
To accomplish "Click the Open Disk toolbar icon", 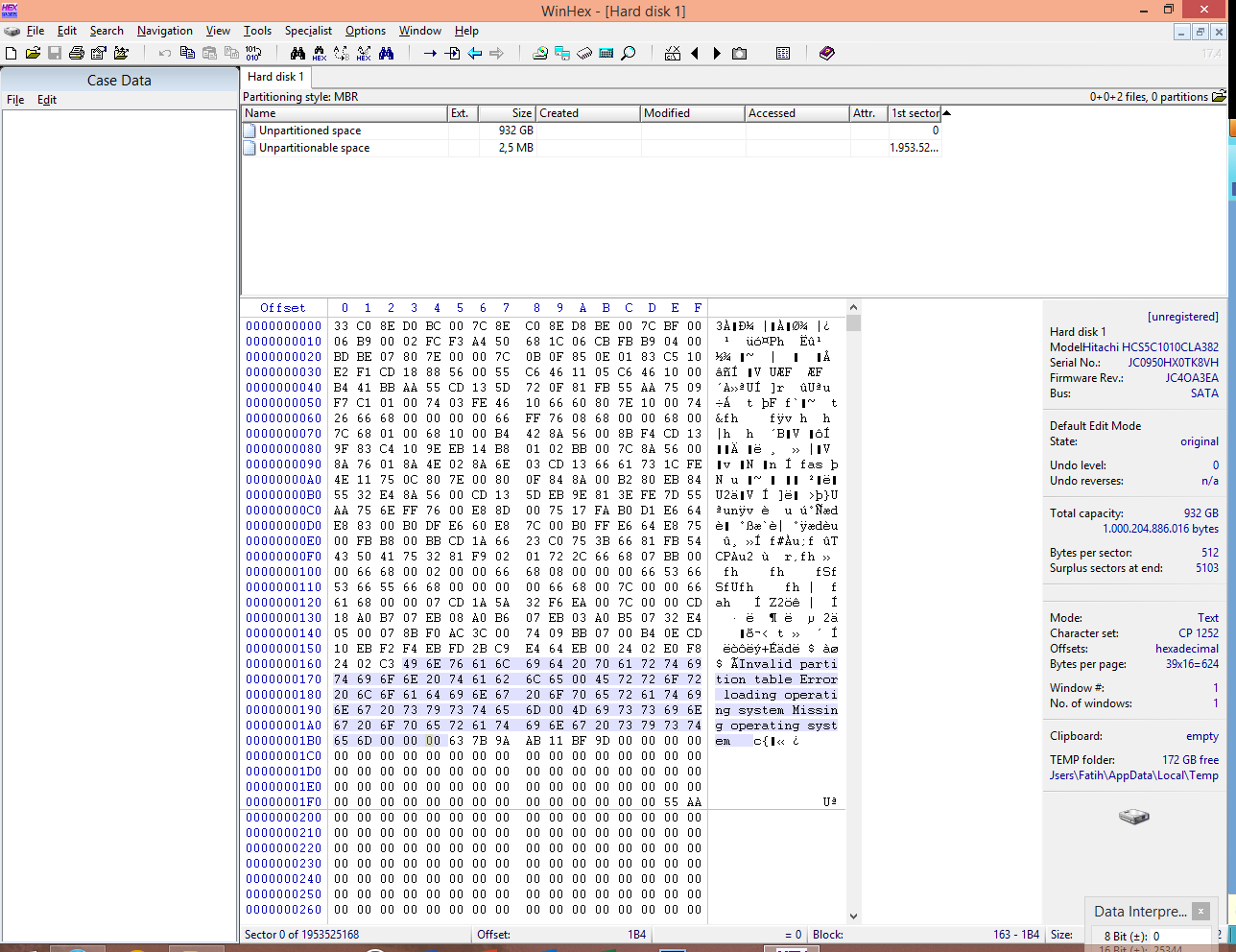I will (x=540, y=54).
